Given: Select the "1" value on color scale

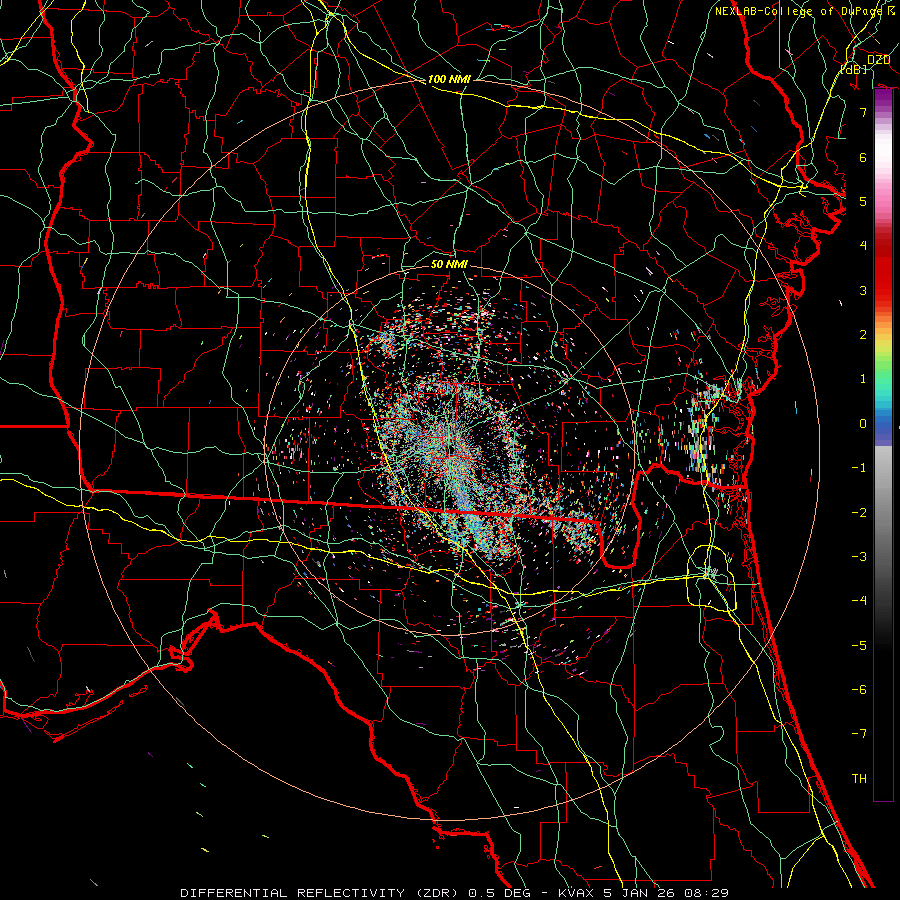Looking at the screenshot, I should pyautogui.click(x=863, y=379).
